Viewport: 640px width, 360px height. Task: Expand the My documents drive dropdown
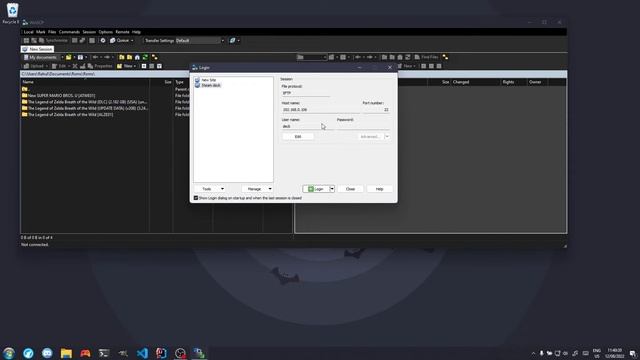click(x=62, y=57)
